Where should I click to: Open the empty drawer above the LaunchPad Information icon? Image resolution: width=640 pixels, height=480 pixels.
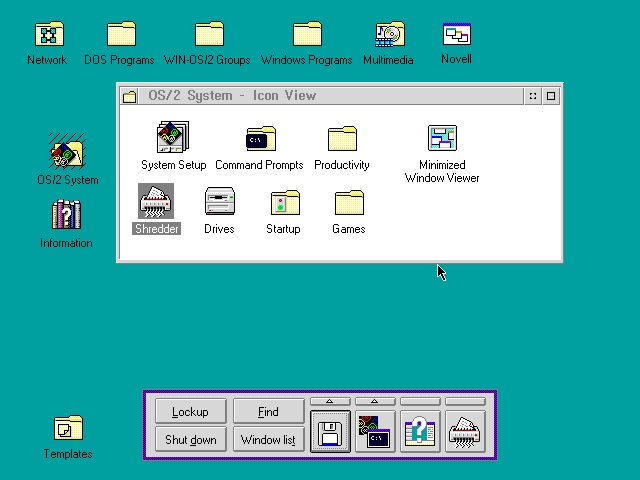coord(420,402)
